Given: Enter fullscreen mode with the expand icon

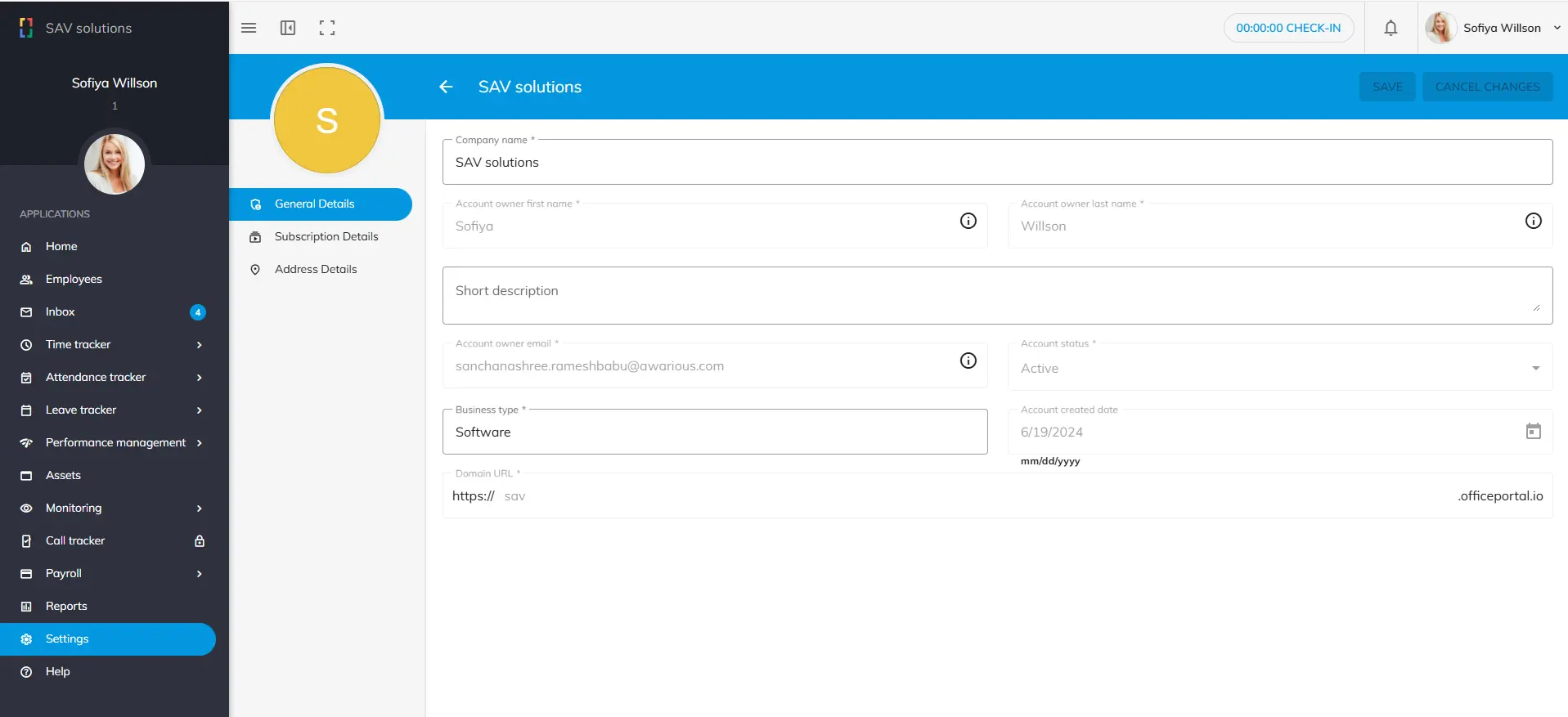Looking at the screenshot, I should point(327,28).
